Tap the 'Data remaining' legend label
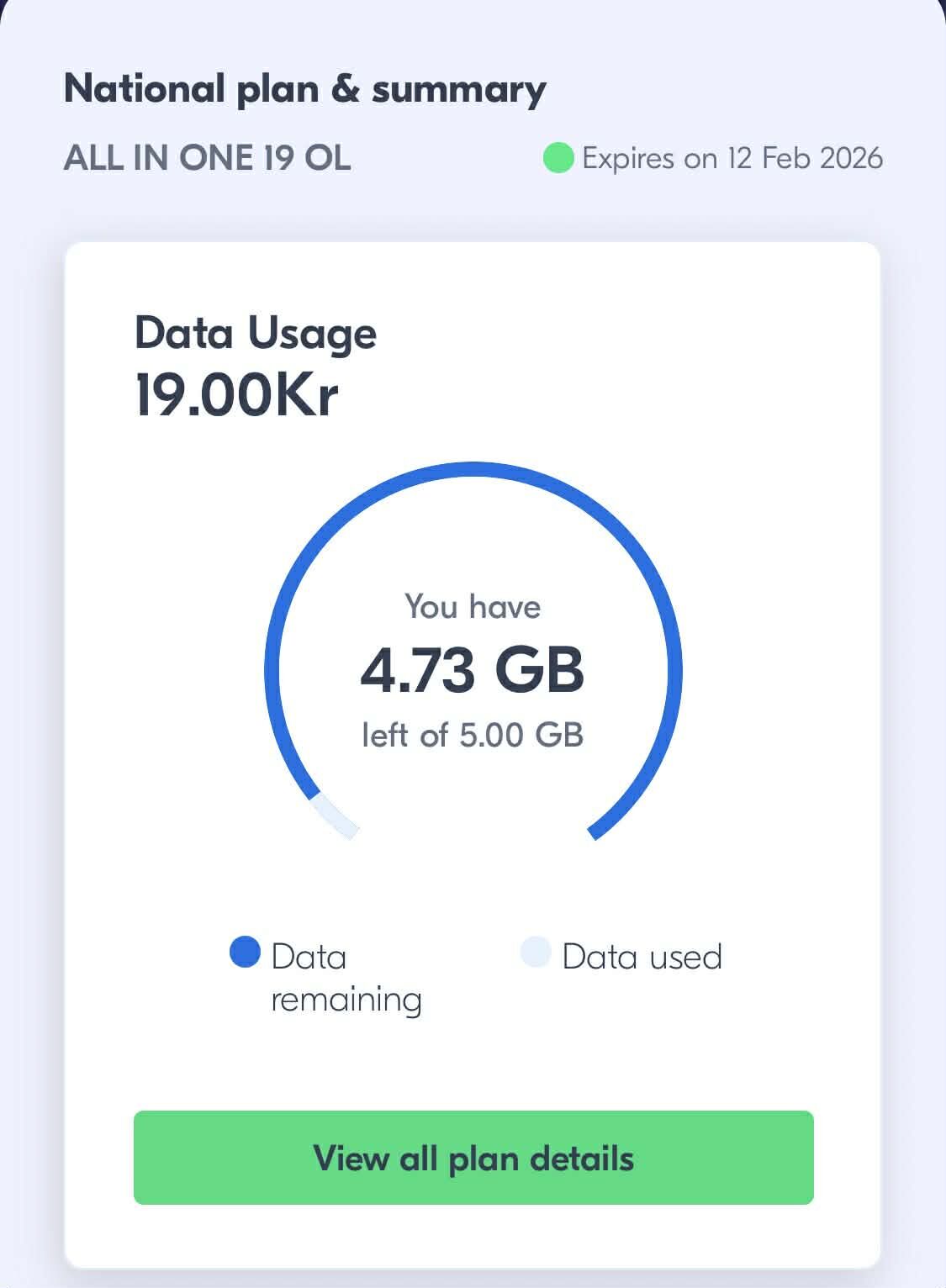The width and height of the screenshot is (946, 1288). (x=346, y=978)
